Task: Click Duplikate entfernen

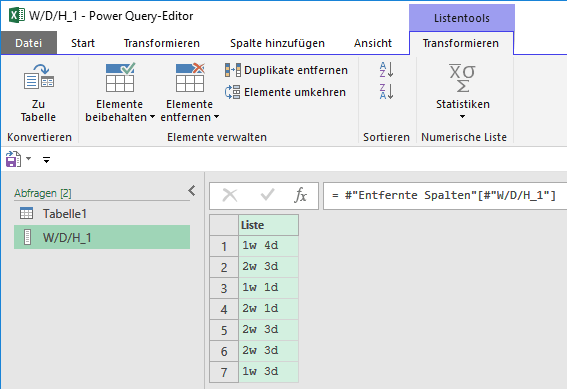Action: [286, 70]
